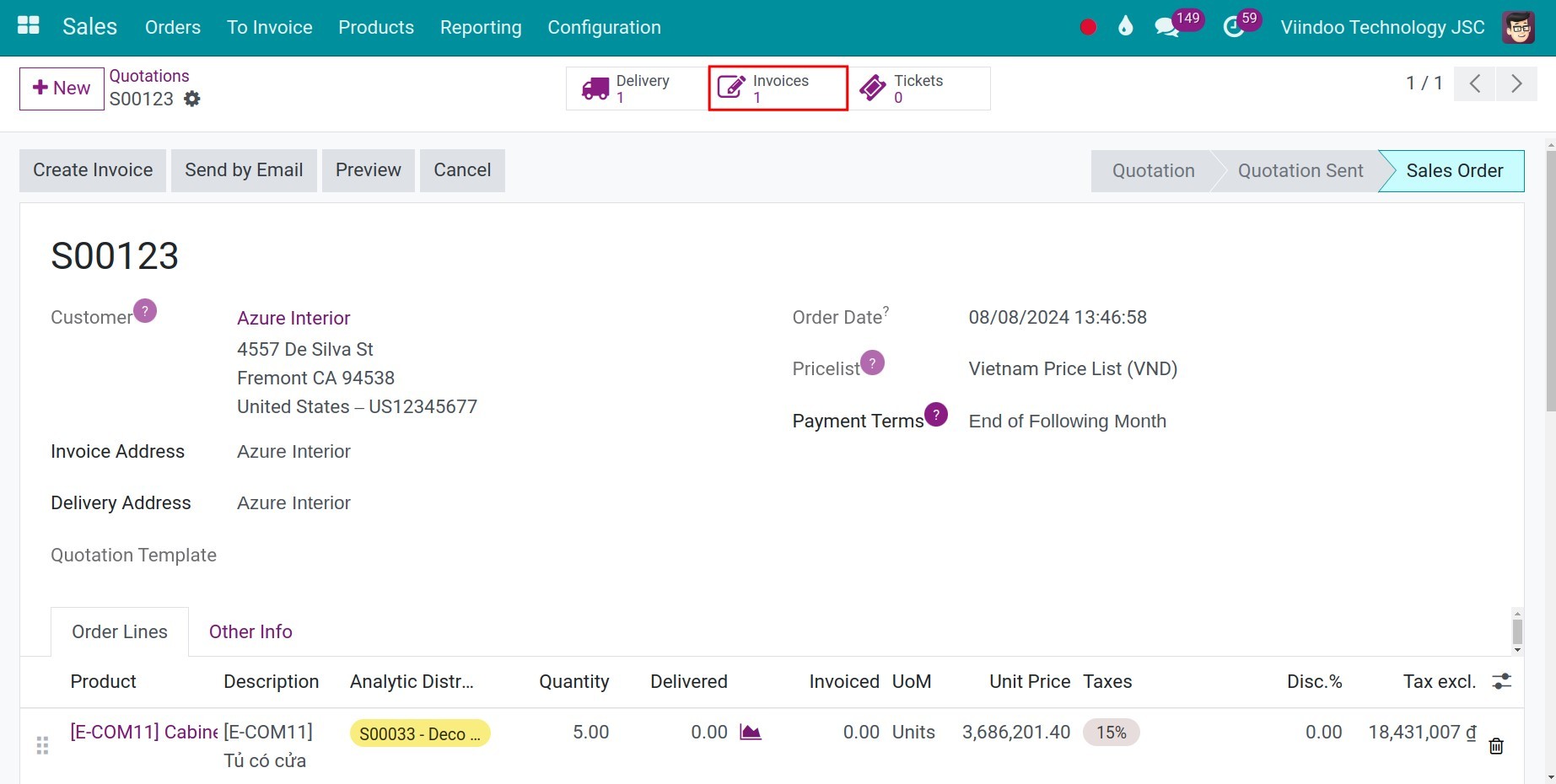Delete the E-COM11 order line

tap(1496, 746)
